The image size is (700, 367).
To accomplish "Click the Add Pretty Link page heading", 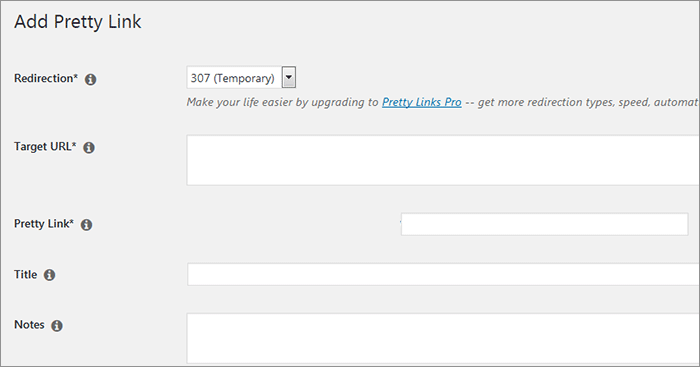I will click(x=78, y=21).
